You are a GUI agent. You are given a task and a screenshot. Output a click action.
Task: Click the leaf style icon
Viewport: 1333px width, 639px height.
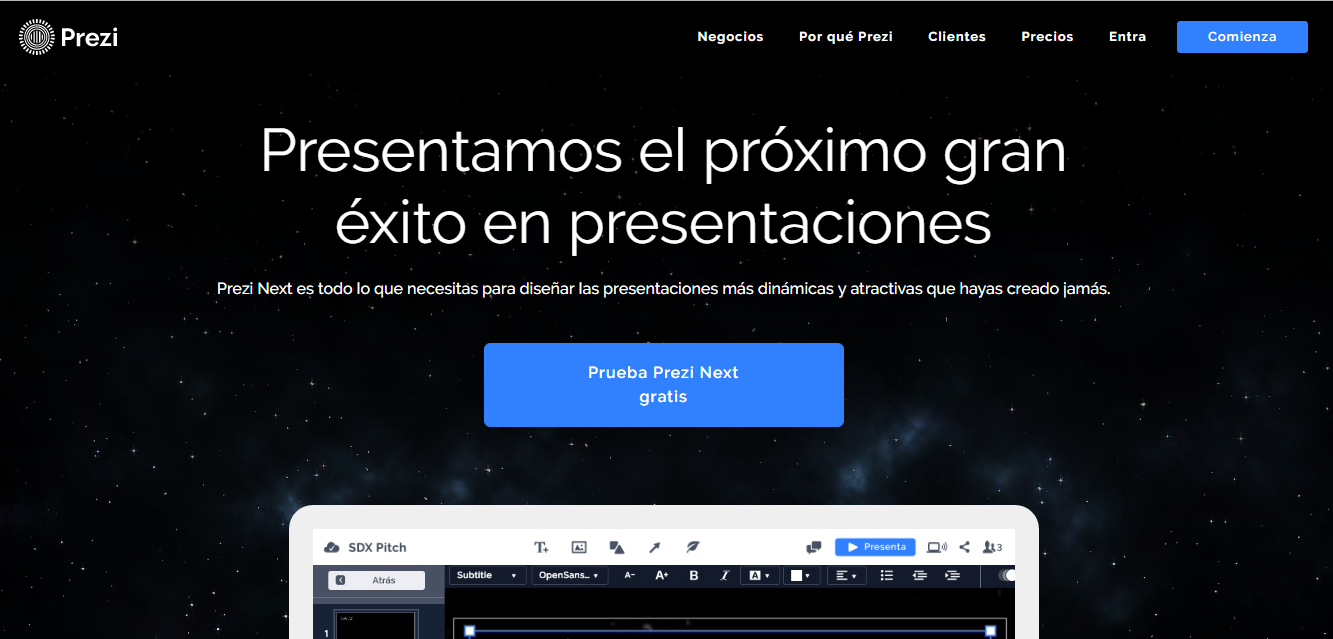692,547
